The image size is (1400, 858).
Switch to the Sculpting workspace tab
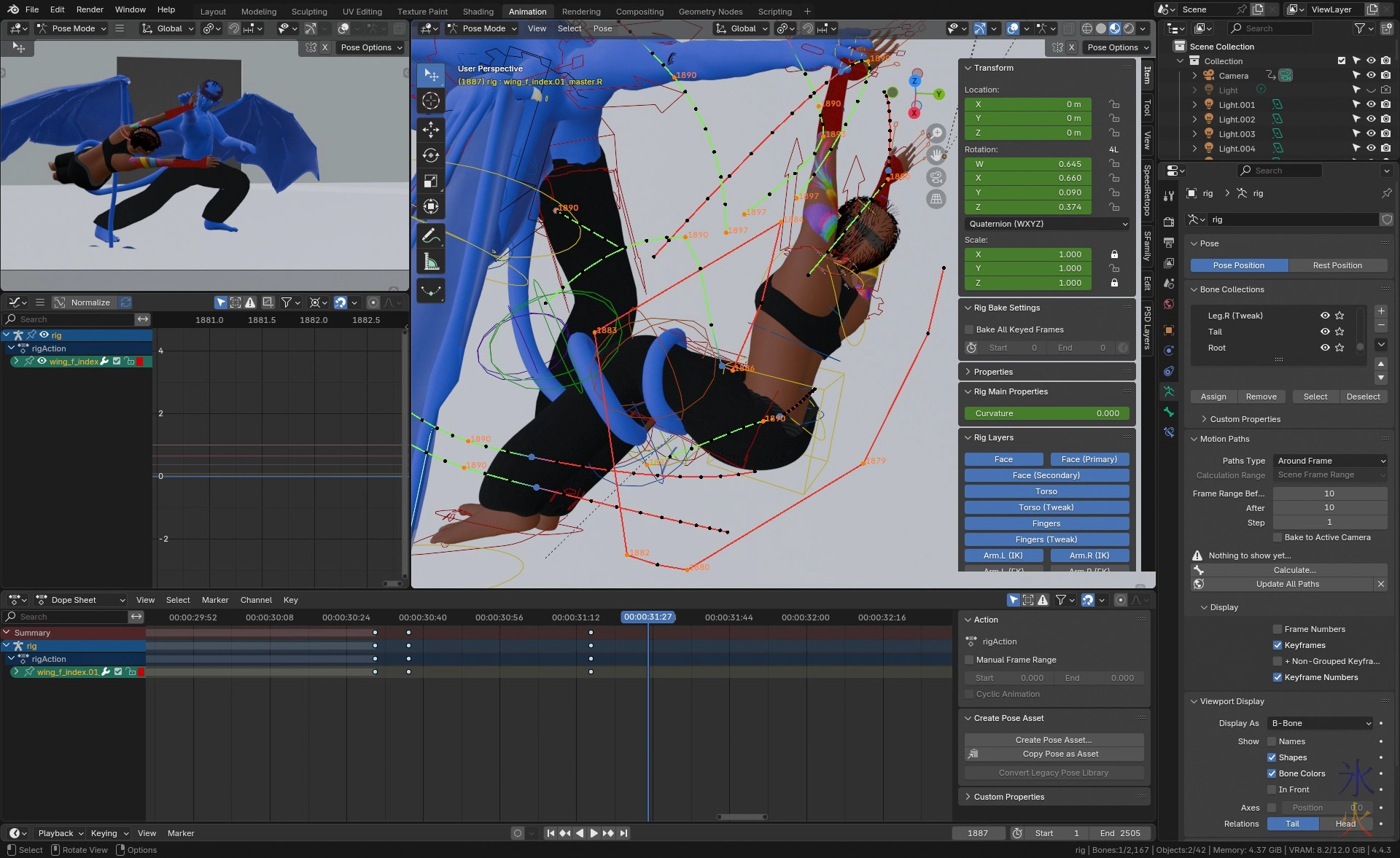(309, 12)
